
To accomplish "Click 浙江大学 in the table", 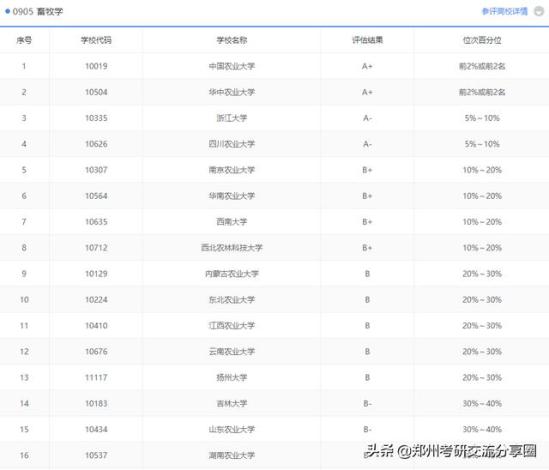I will tap(232, 118).
